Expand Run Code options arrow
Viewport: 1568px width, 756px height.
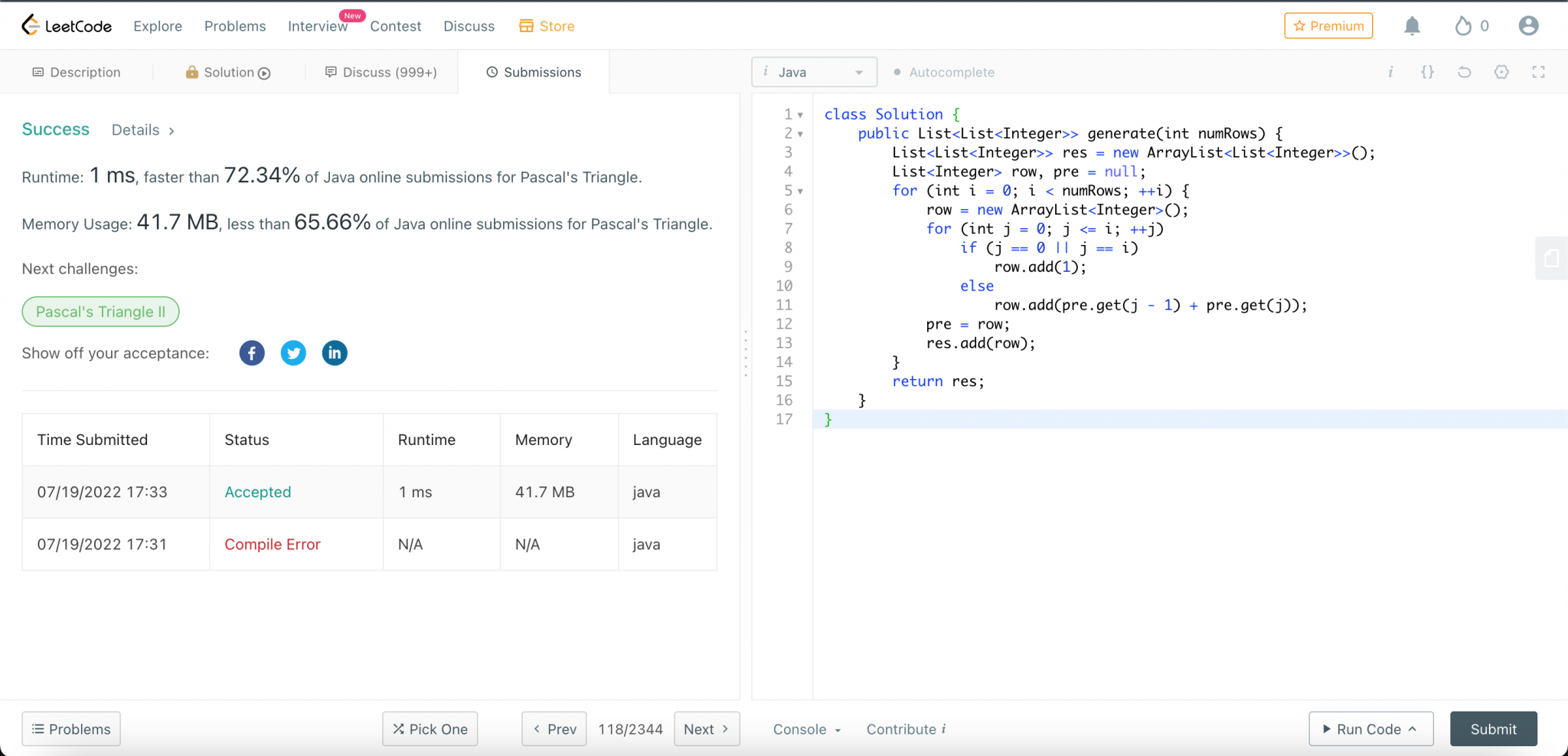pyautogui.click(x=1413, y=728)
